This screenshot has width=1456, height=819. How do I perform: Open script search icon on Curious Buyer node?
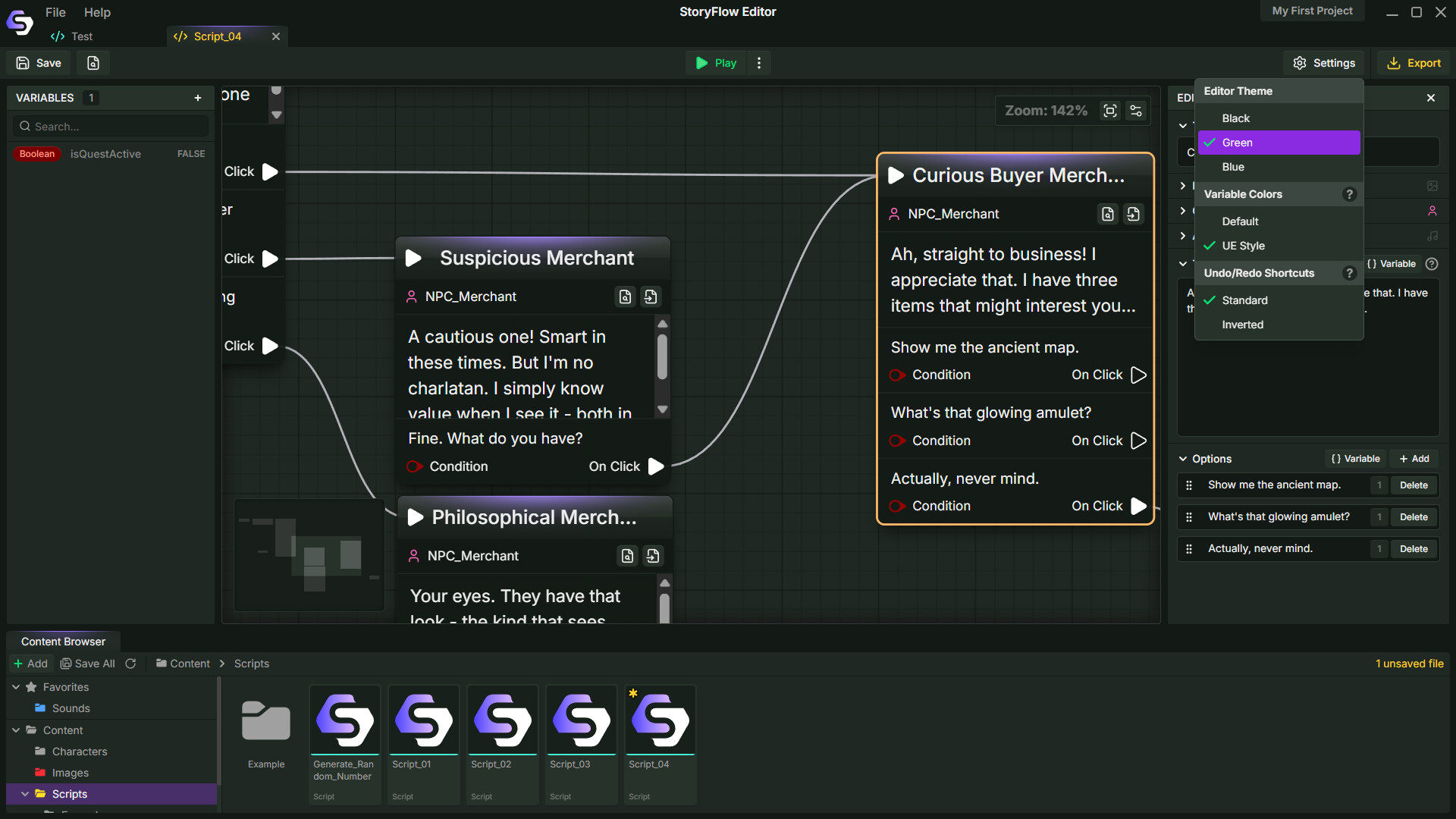1107,214
